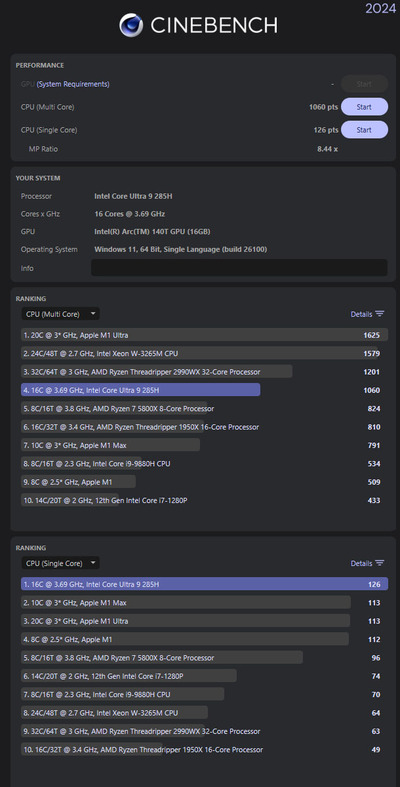Click the filter icon beside multi-core Details

(x=380, y=314)
